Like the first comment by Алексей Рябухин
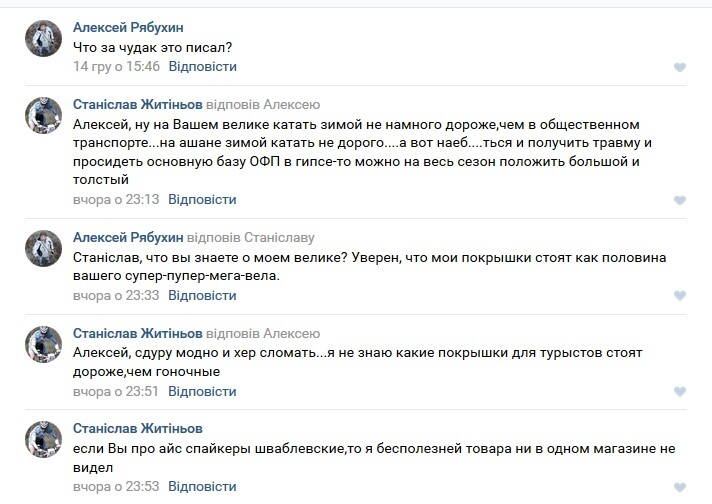Screen dimensions: 712x504 pos(680,68)
